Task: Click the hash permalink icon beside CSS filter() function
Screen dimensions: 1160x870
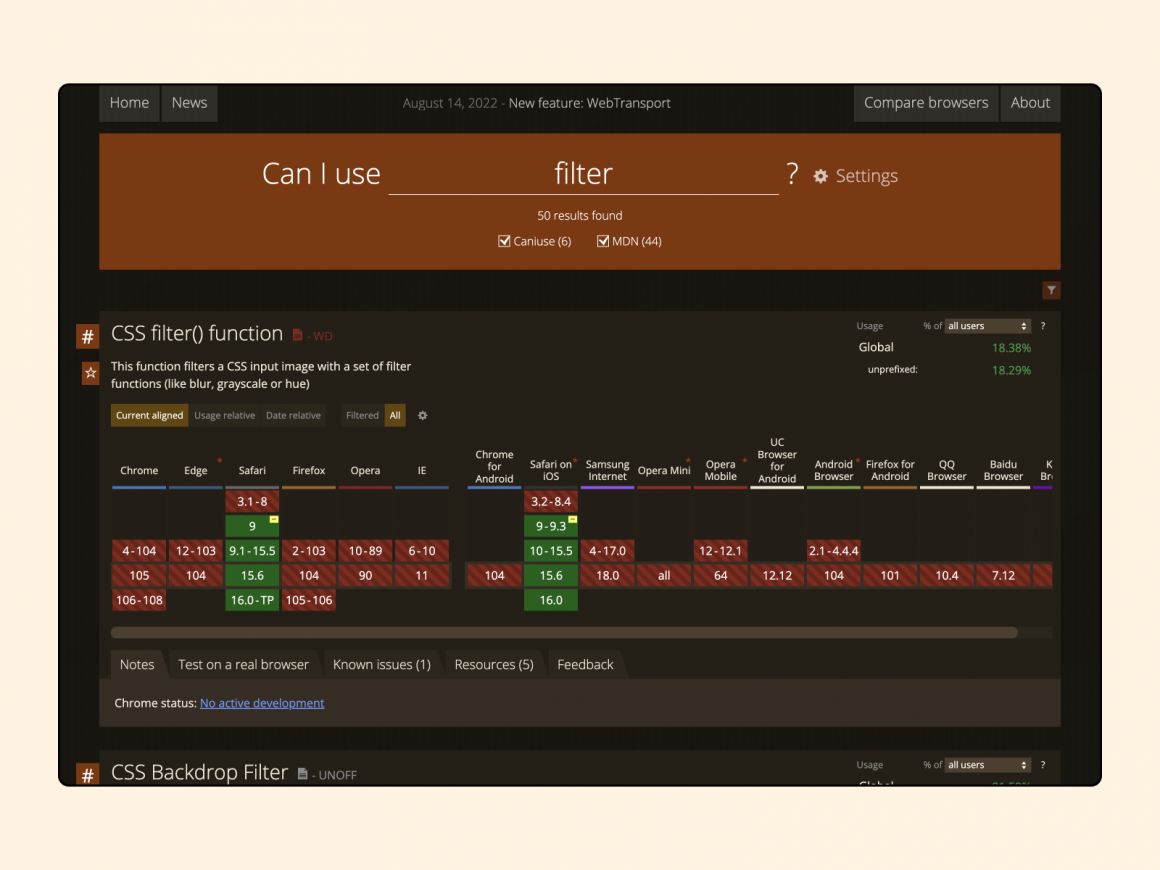Action: tap(88, 337)
